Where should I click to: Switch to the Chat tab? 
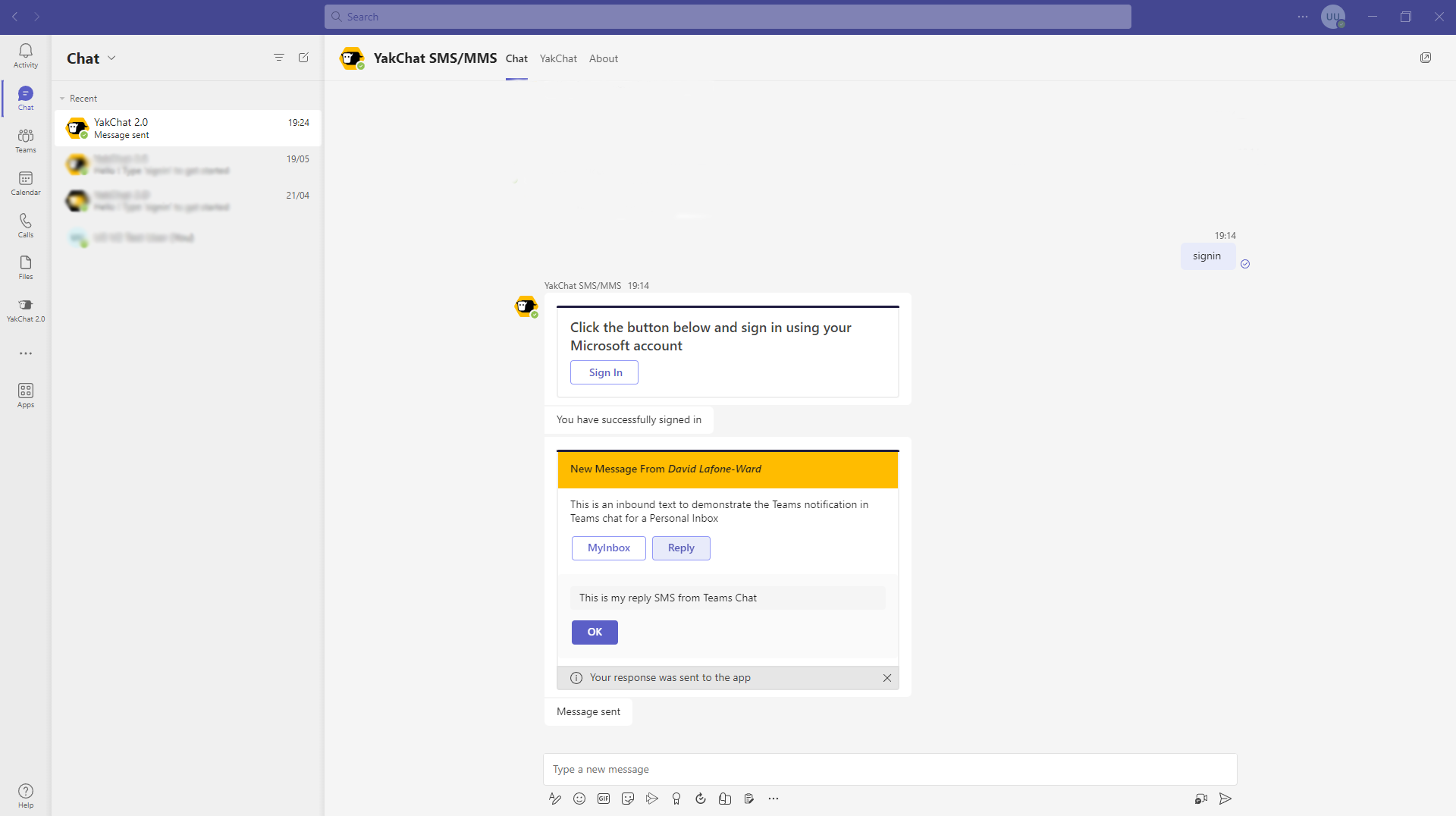pos(516,58)
